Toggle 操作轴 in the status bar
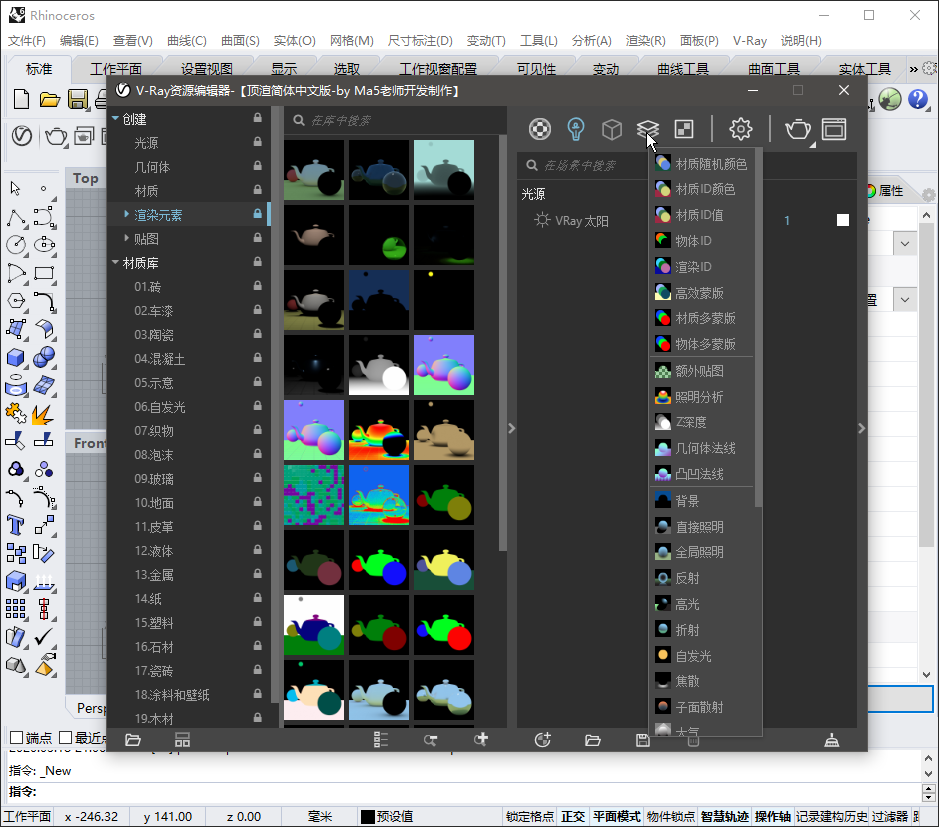 point(773,816)
